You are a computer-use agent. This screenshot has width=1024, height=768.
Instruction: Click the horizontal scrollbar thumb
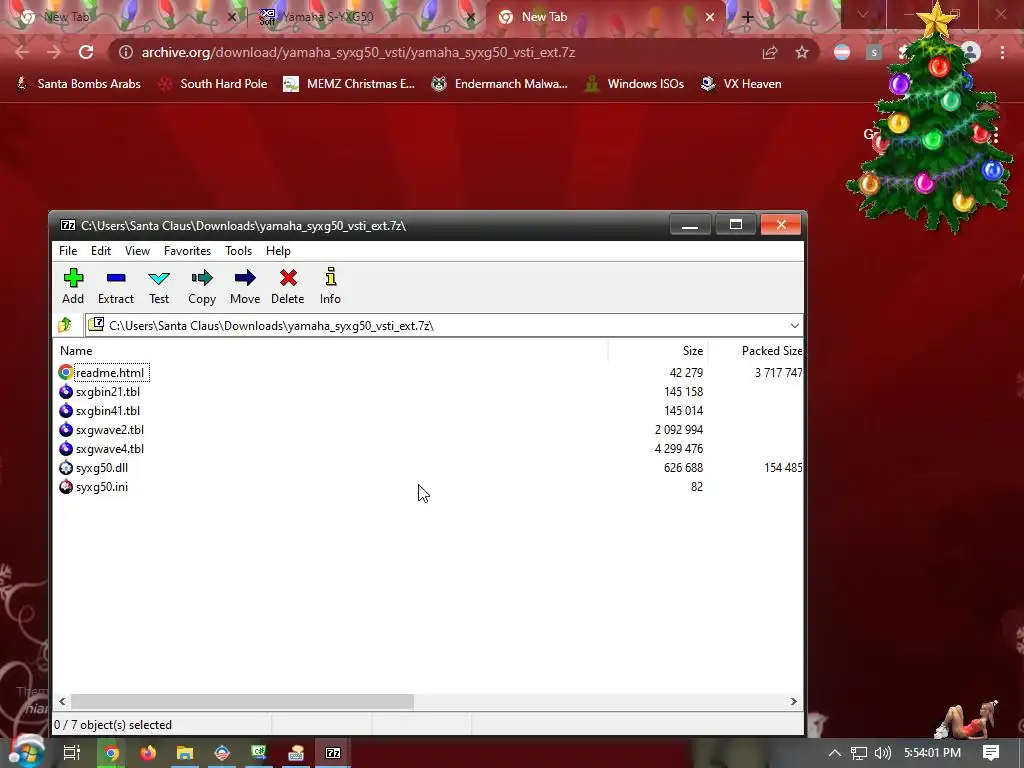click(x=242, y=701)
